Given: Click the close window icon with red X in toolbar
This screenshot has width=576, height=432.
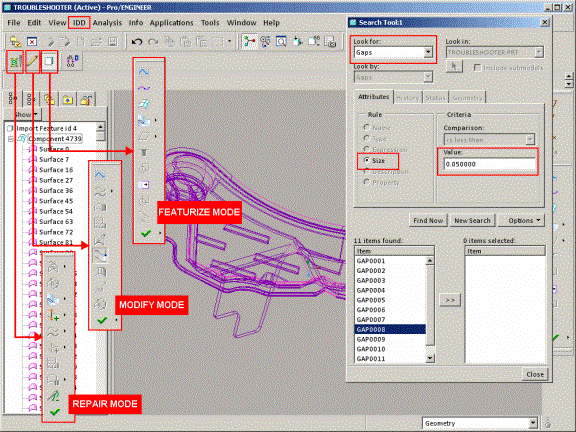Looking at the screenshot, I should [x=32, y=42].
